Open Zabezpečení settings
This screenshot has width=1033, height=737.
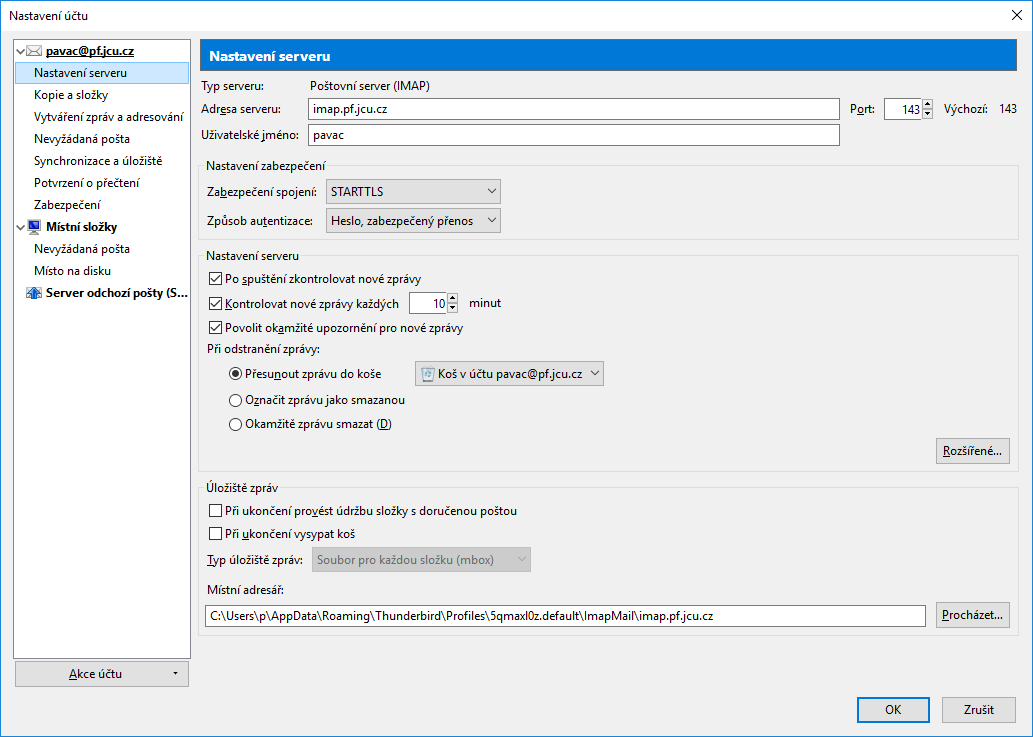(x=67, y=205)
